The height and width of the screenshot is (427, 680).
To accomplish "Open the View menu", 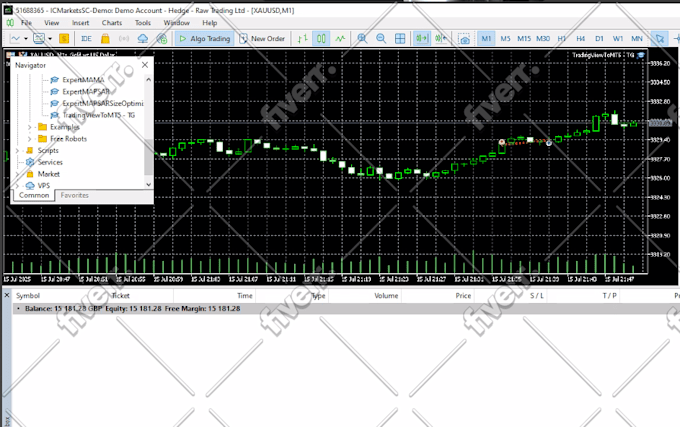I will click(52, 23).
